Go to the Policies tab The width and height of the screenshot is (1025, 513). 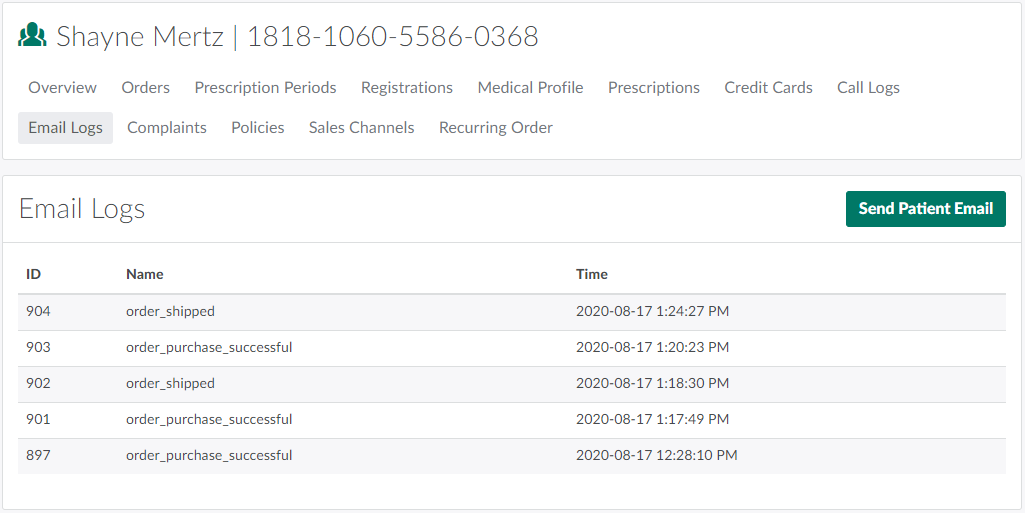click(258, 128)
